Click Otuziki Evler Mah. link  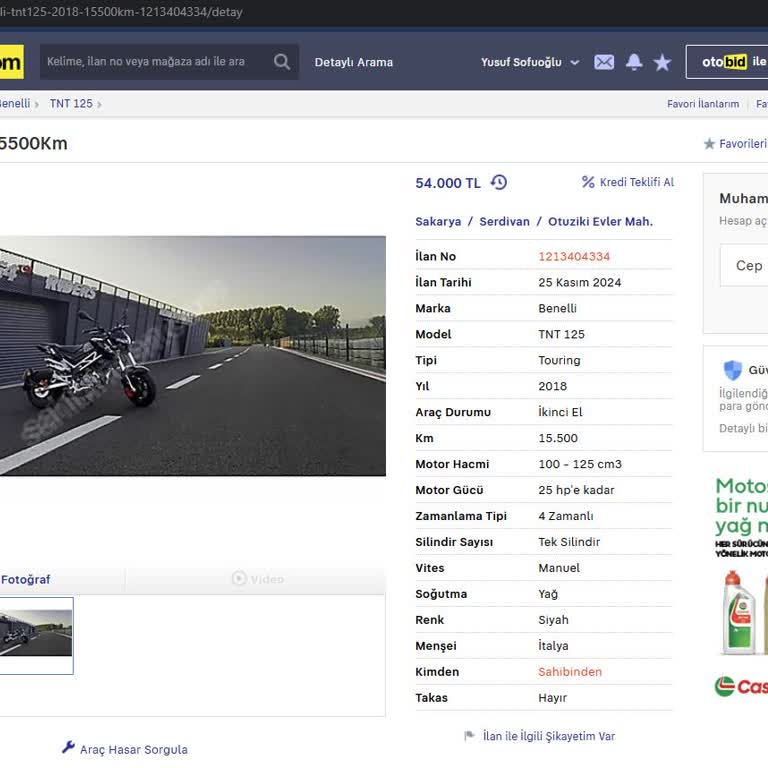(x=600, y=221)
